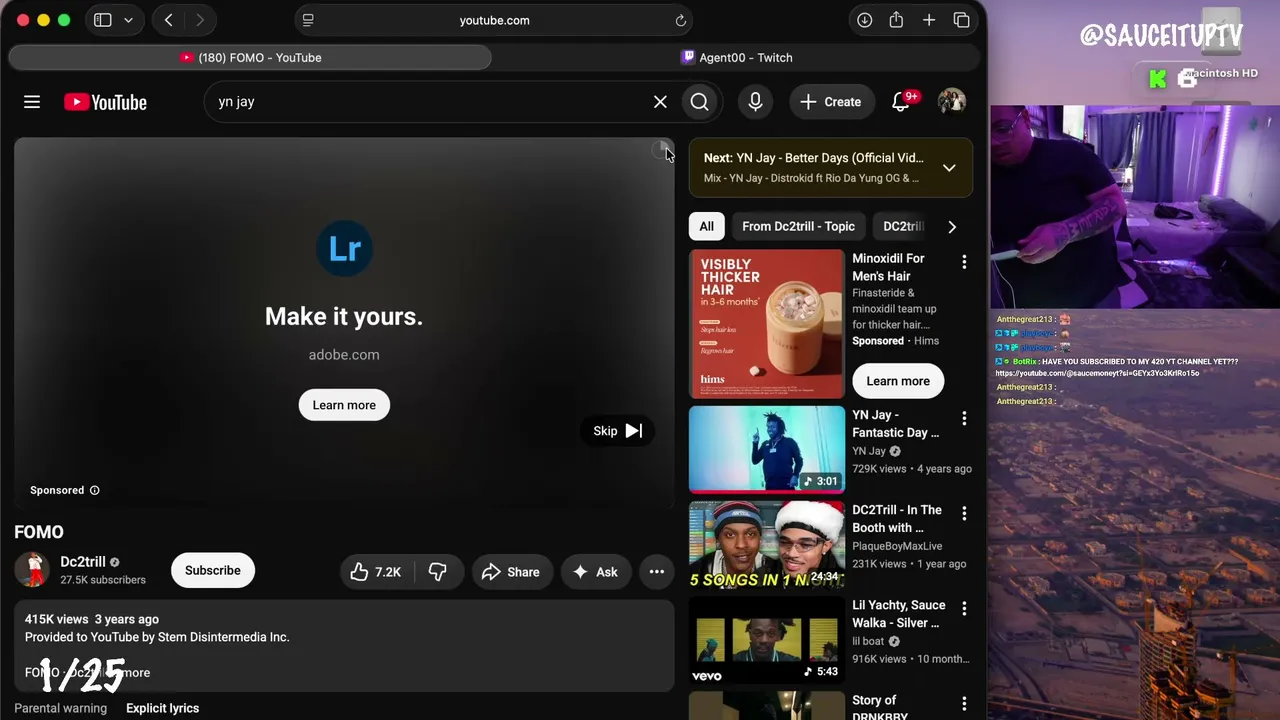Click the adobe.com ad link
The height and width of the screenshot is (720, 1280).
click(344, 355)
